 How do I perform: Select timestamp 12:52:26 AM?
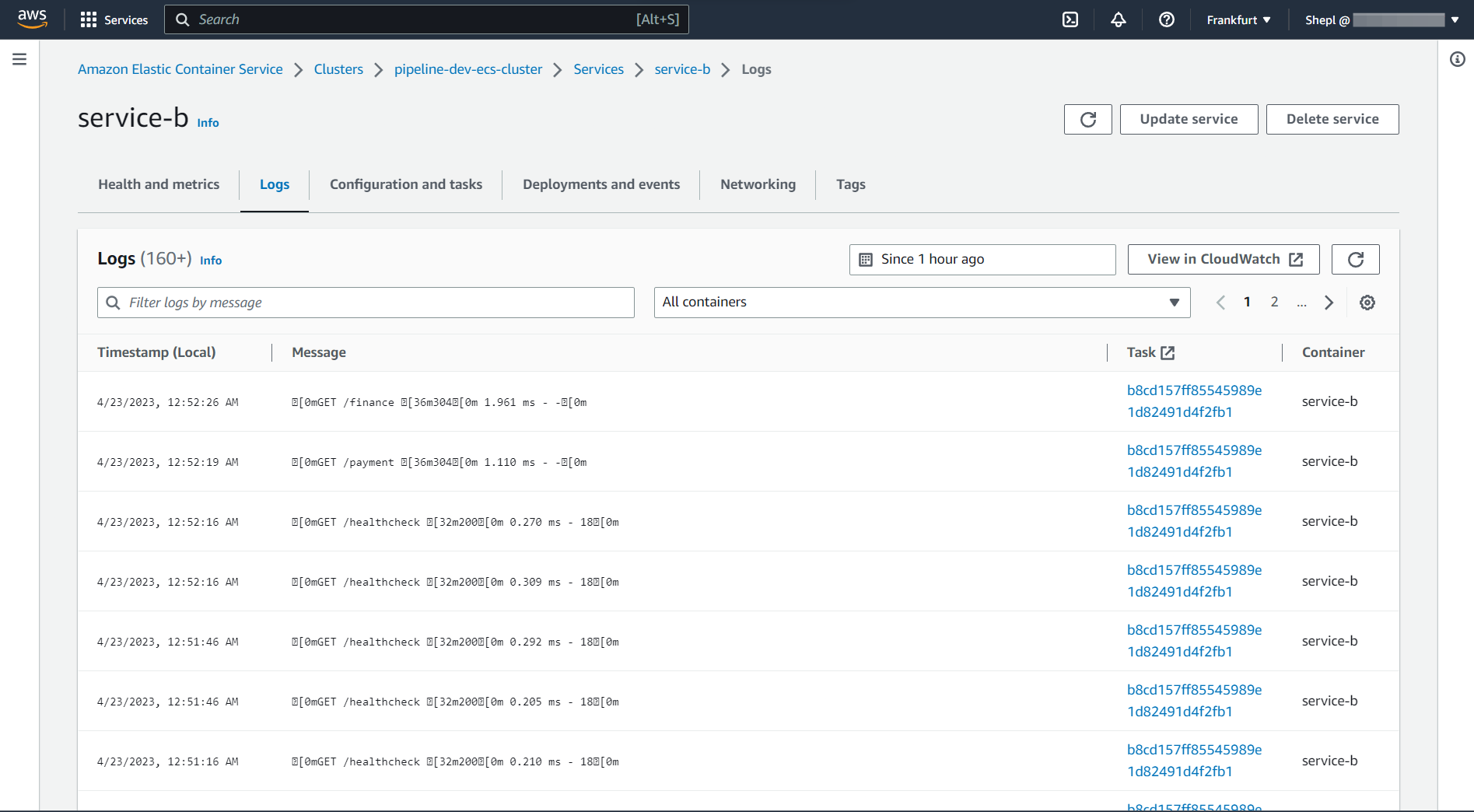168,402
